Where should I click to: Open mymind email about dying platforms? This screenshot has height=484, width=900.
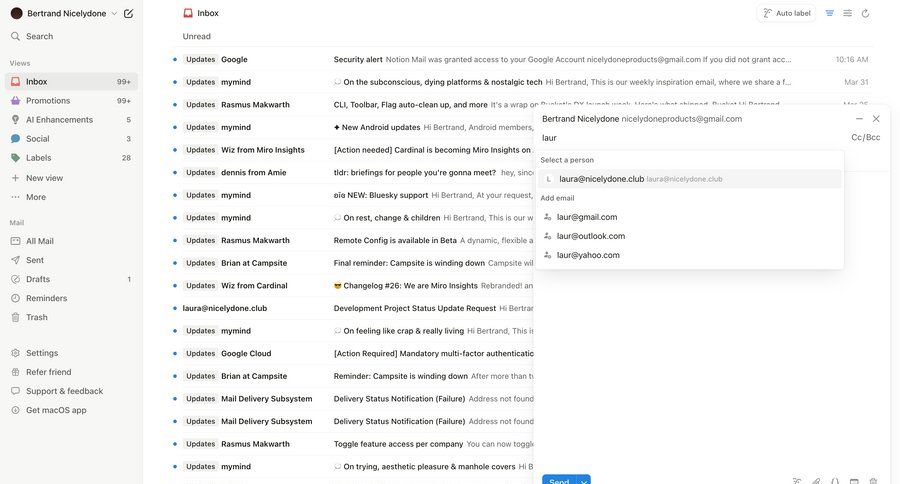click(522, 82)
